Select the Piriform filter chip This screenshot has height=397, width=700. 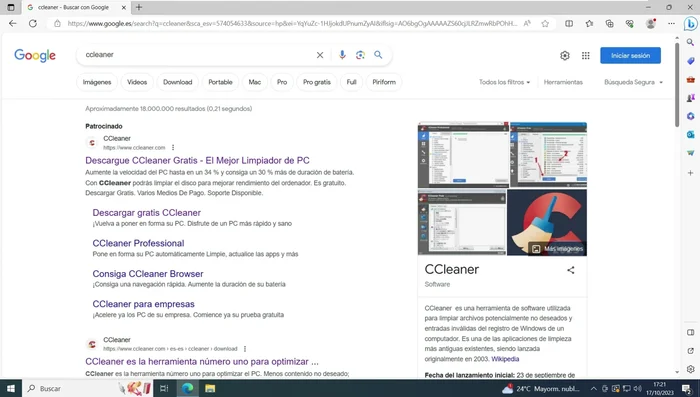(x=384, y=82)
